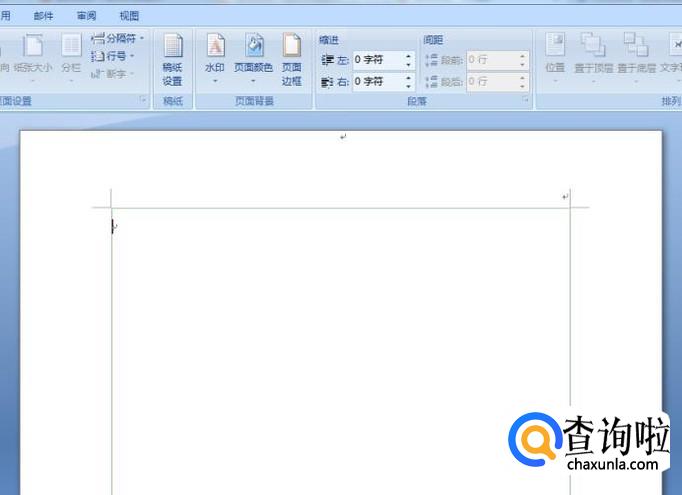Open the Watermark (水印) menu icon
Viewport: 682px width, 495px height.
click(x=215, y=57)
